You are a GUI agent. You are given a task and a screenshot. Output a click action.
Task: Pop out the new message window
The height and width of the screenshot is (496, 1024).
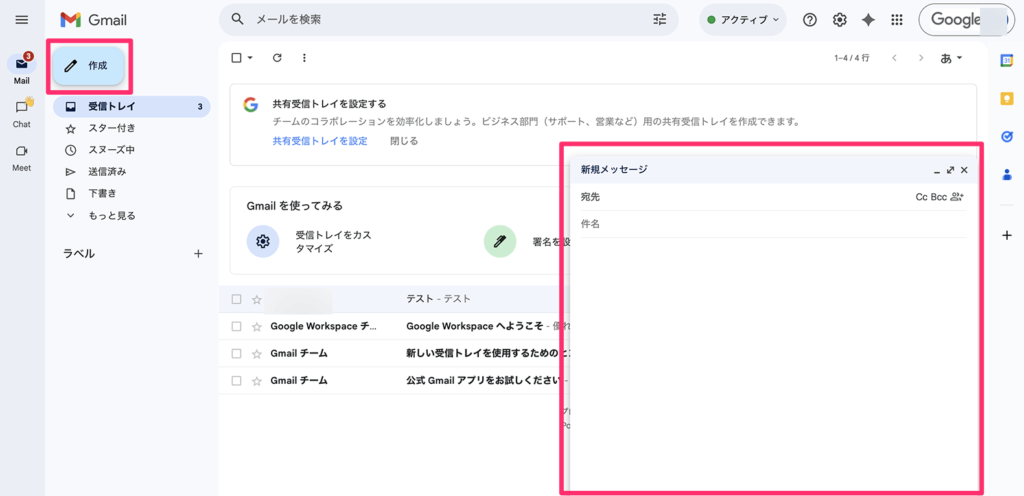click(x=951, y=170)
